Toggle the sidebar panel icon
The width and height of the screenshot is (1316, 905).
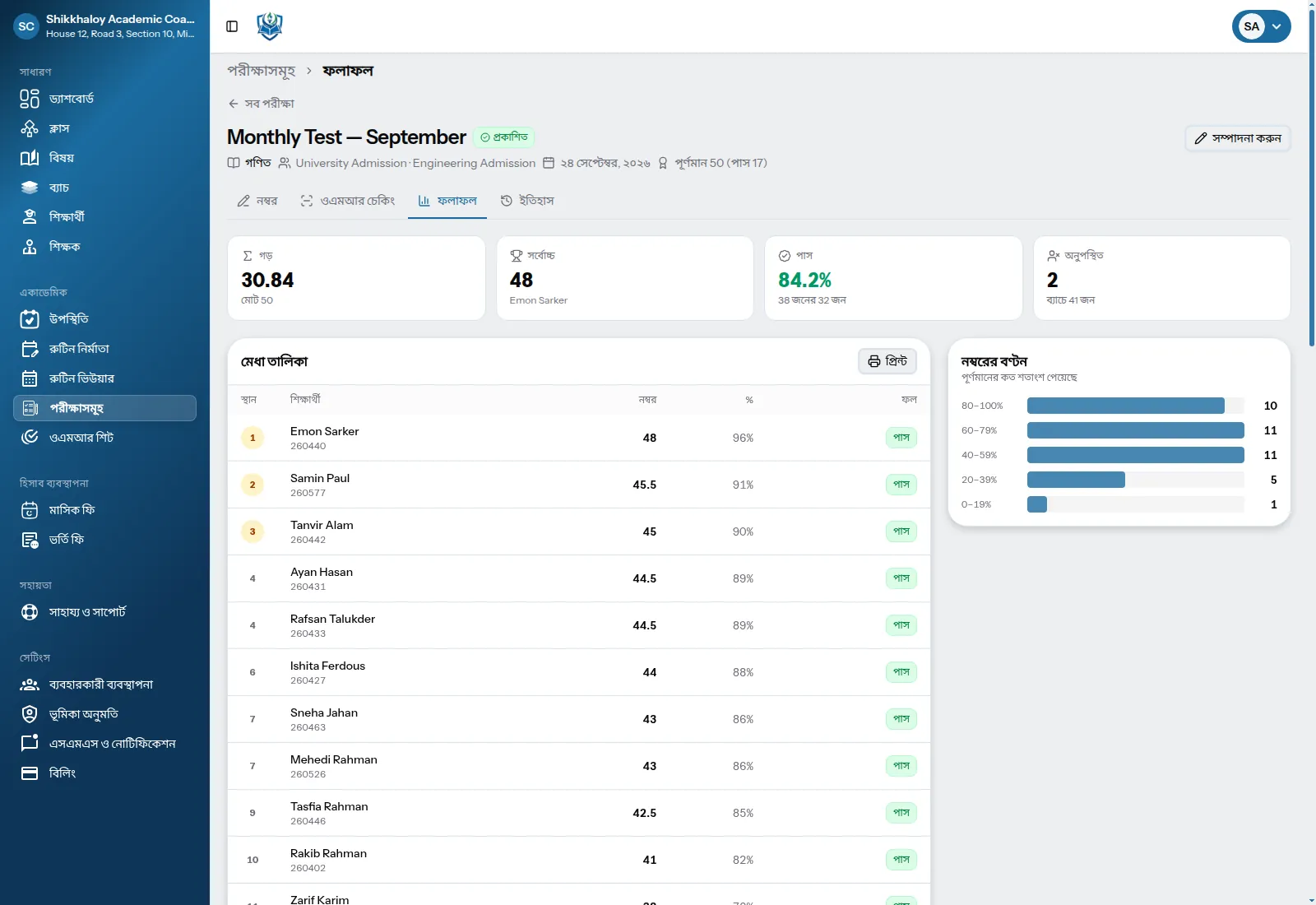coord(232,26)
